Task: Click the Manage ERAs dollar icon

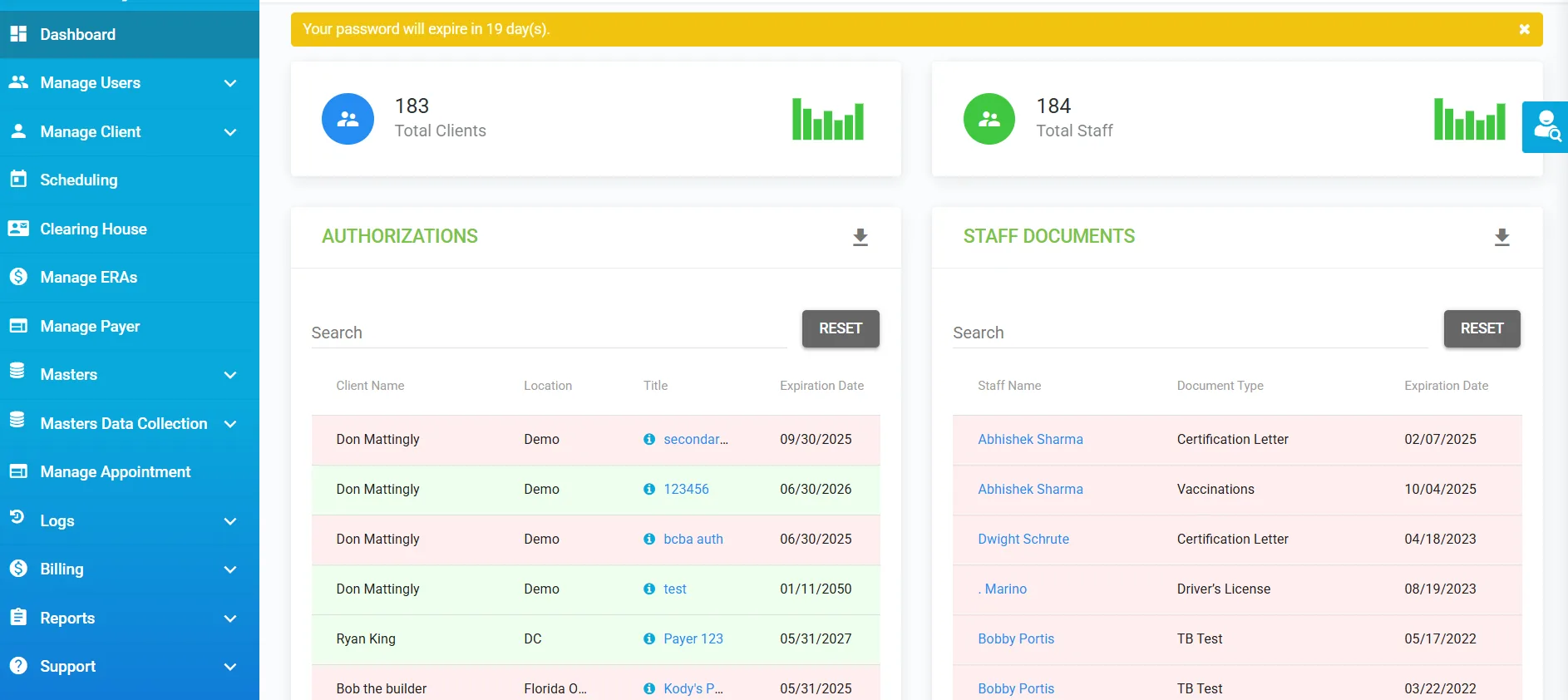Action: coord(18,276)
